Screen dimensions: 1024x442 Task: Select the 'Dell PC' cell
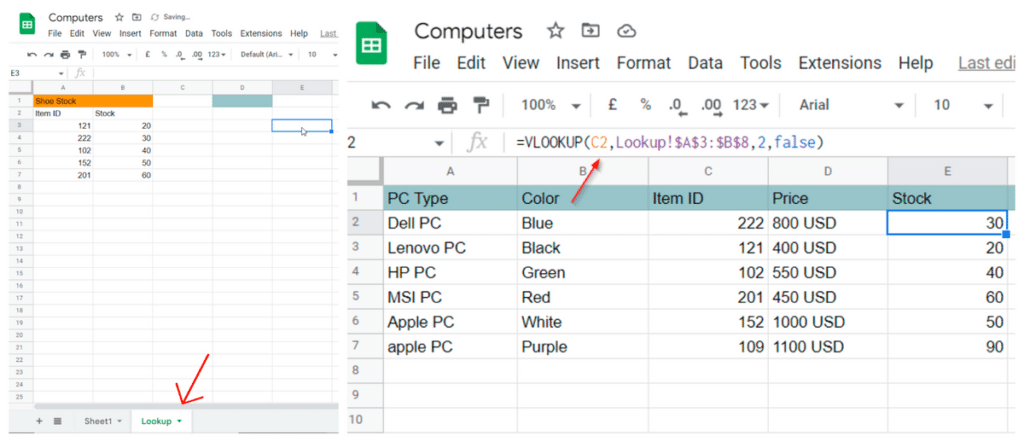pos(450,223)
